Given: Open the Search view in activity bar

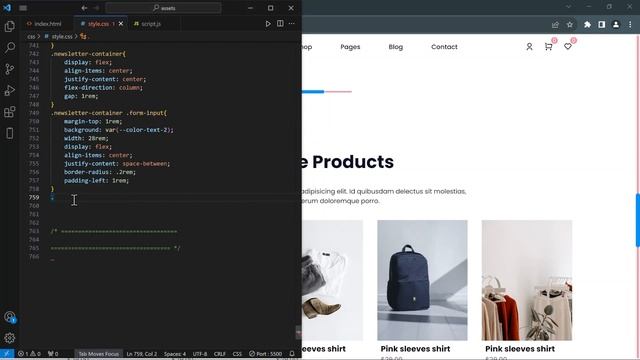Looking at the screenshot, I should (x=9, y=48).
